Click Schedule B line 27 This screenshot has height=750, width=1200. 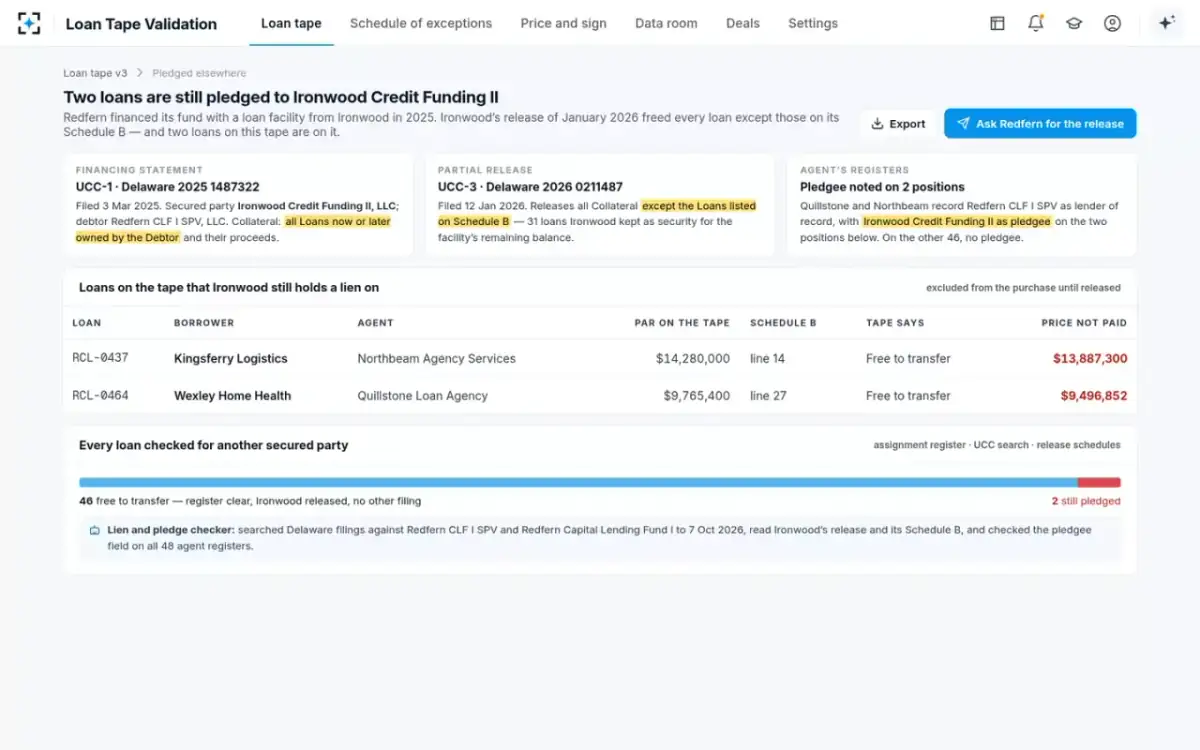click(x=768, y=395)
